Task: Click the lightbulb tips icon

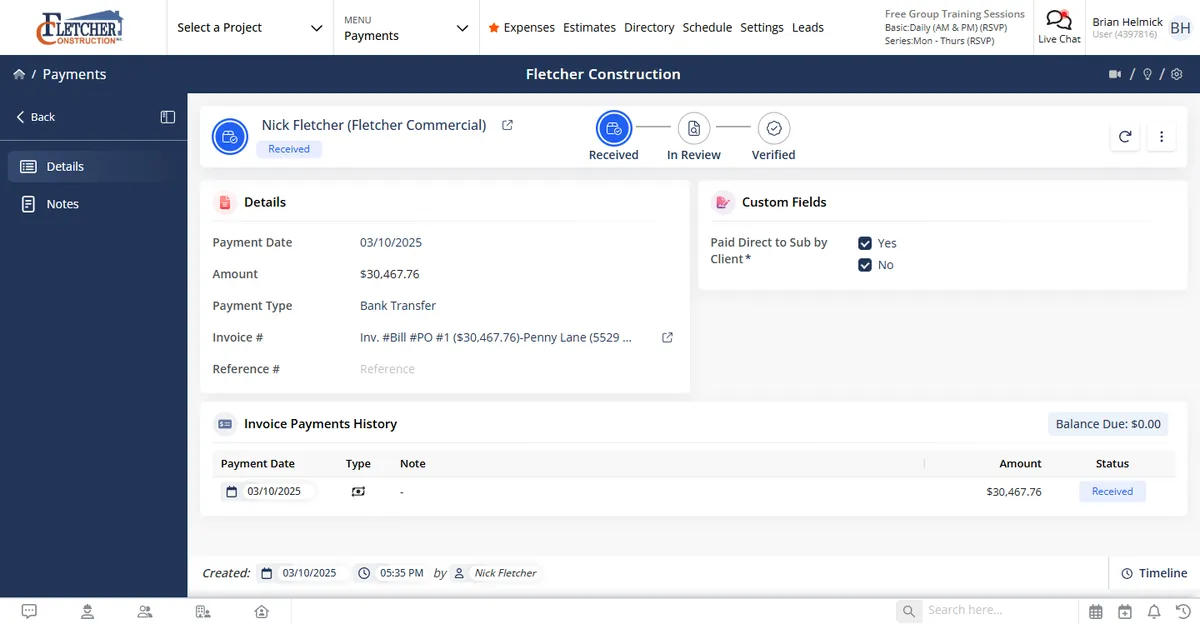Action: point(1147,74)
